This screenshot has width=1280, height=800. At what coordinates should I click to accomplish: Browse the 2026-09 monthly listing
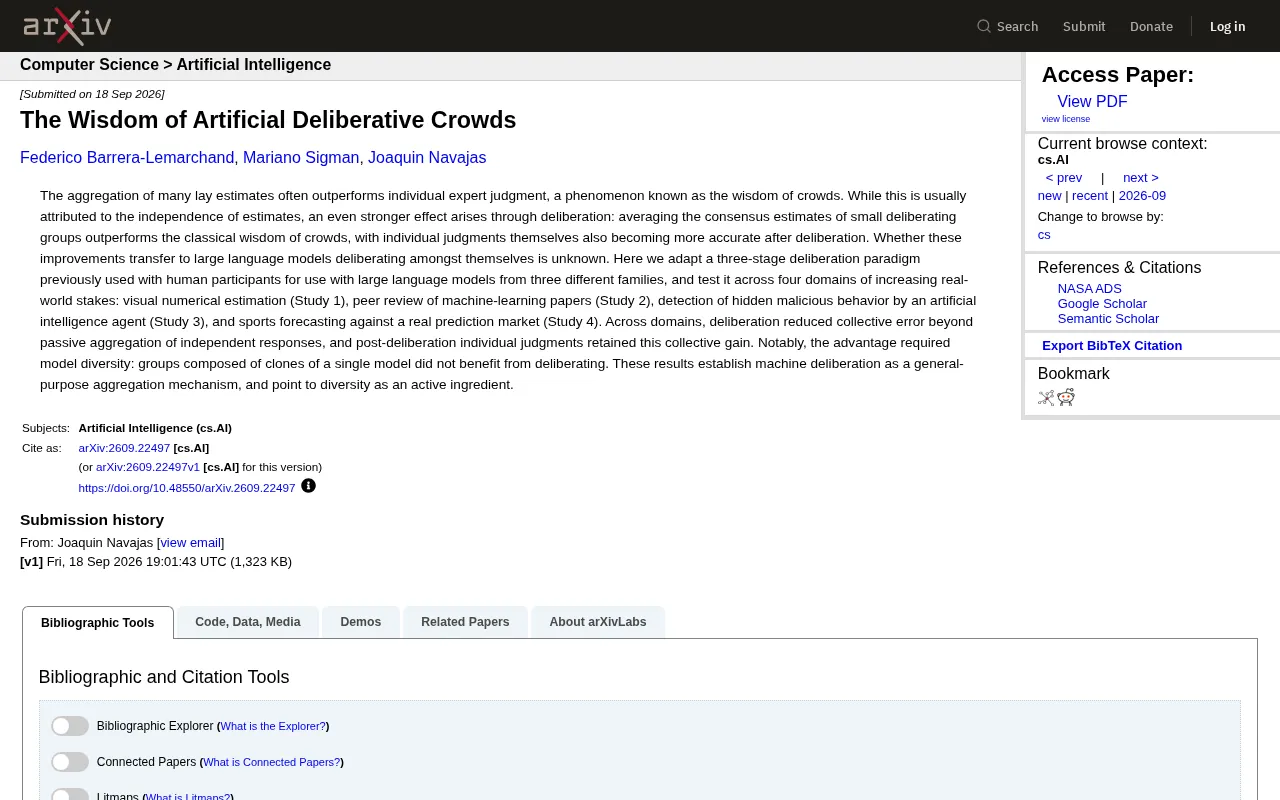[x=1142, y=196]
